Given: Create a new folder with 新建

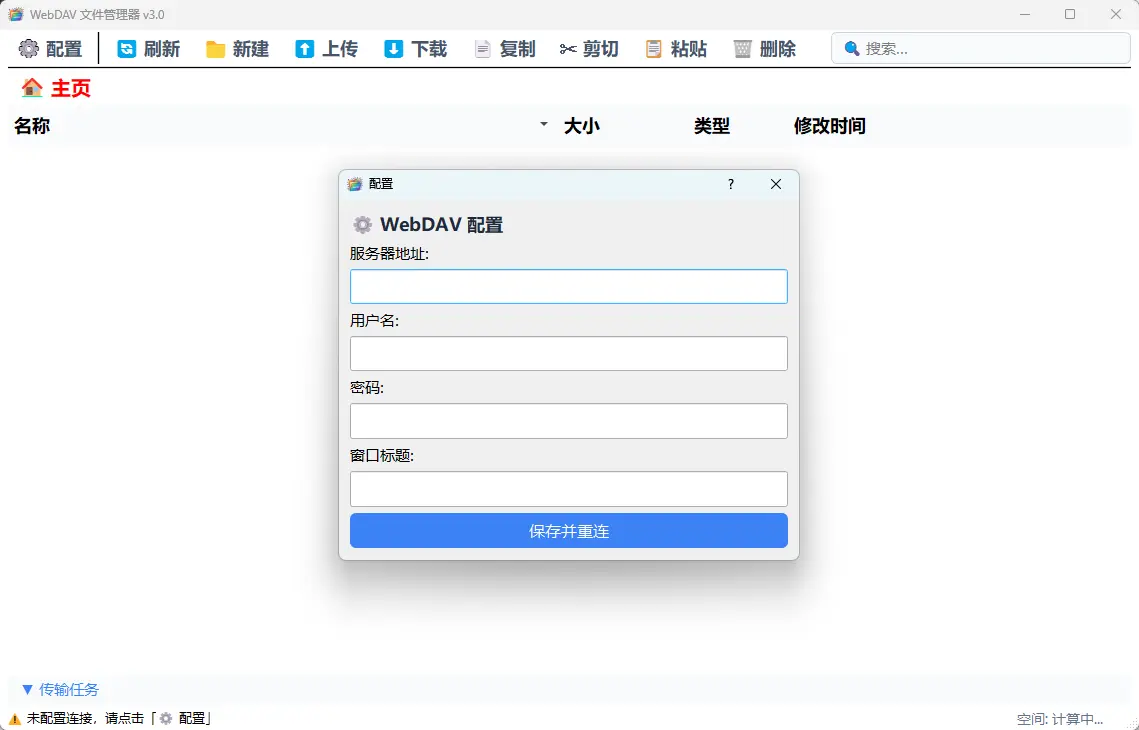Looking at the screenshot, I should [238, 49].
